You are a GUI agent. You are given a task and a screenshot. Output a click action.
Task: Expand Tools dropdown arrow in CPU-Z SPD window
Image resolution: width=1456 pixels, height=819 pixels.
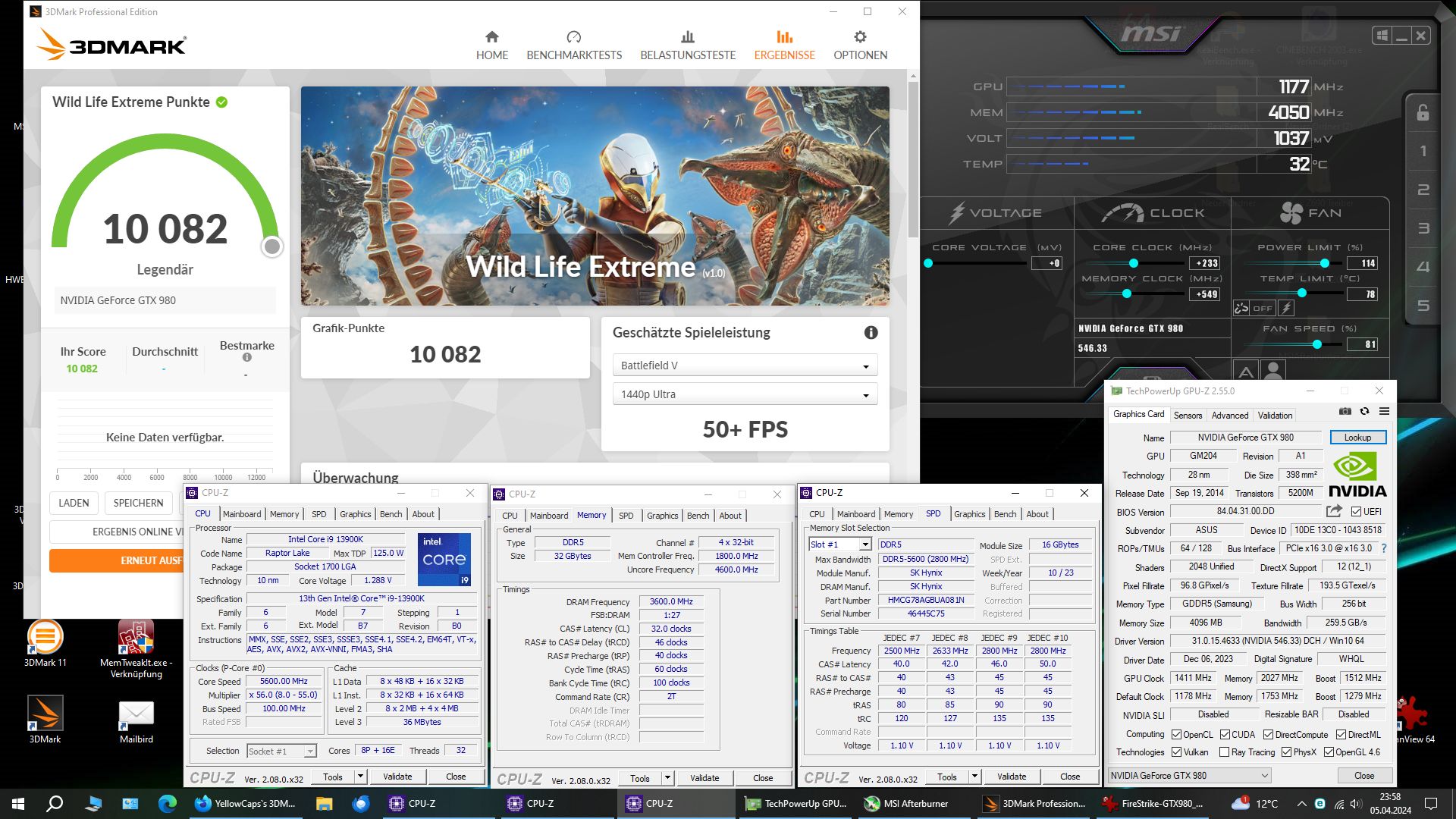pos(975,777)
